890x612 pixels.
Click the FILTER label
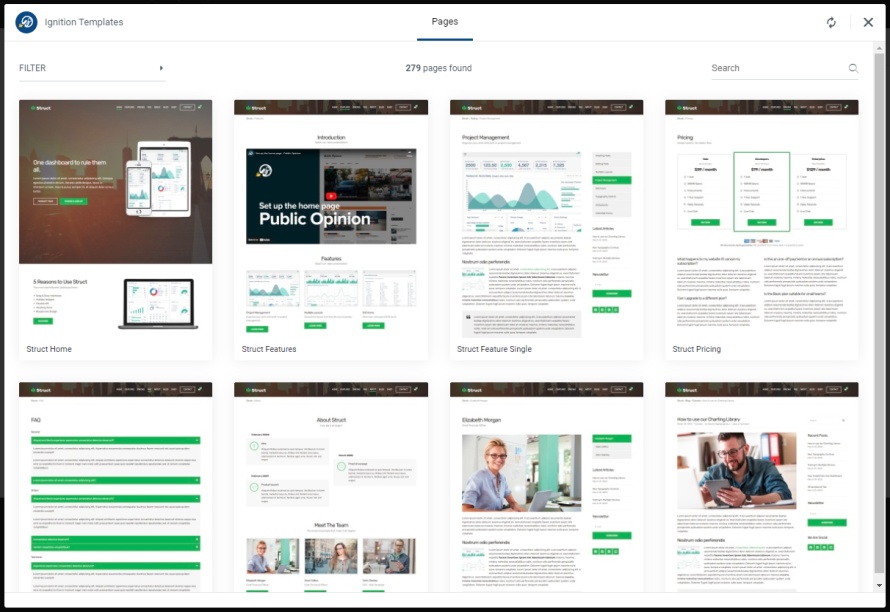(32, 68)
